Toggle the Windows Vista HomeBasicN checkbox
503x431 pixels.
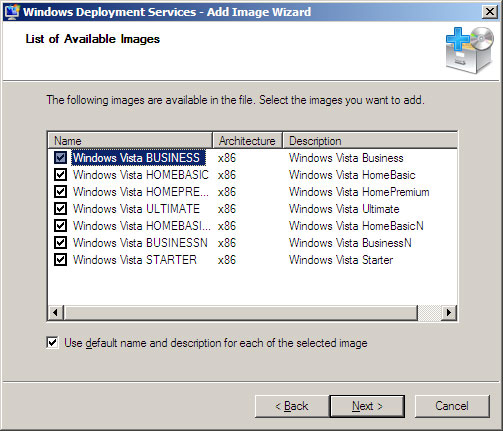coord(60,226)
